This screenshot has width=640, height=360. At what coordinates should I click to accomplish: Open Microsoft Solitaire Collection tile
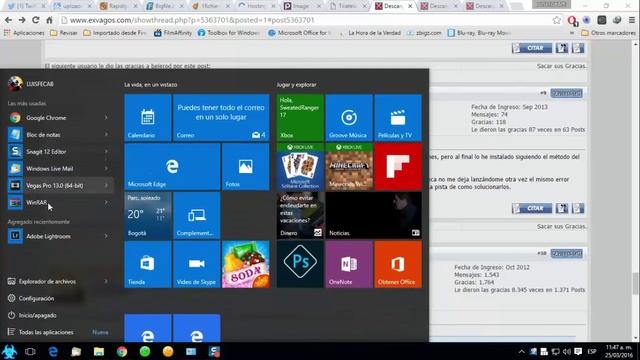300,167
